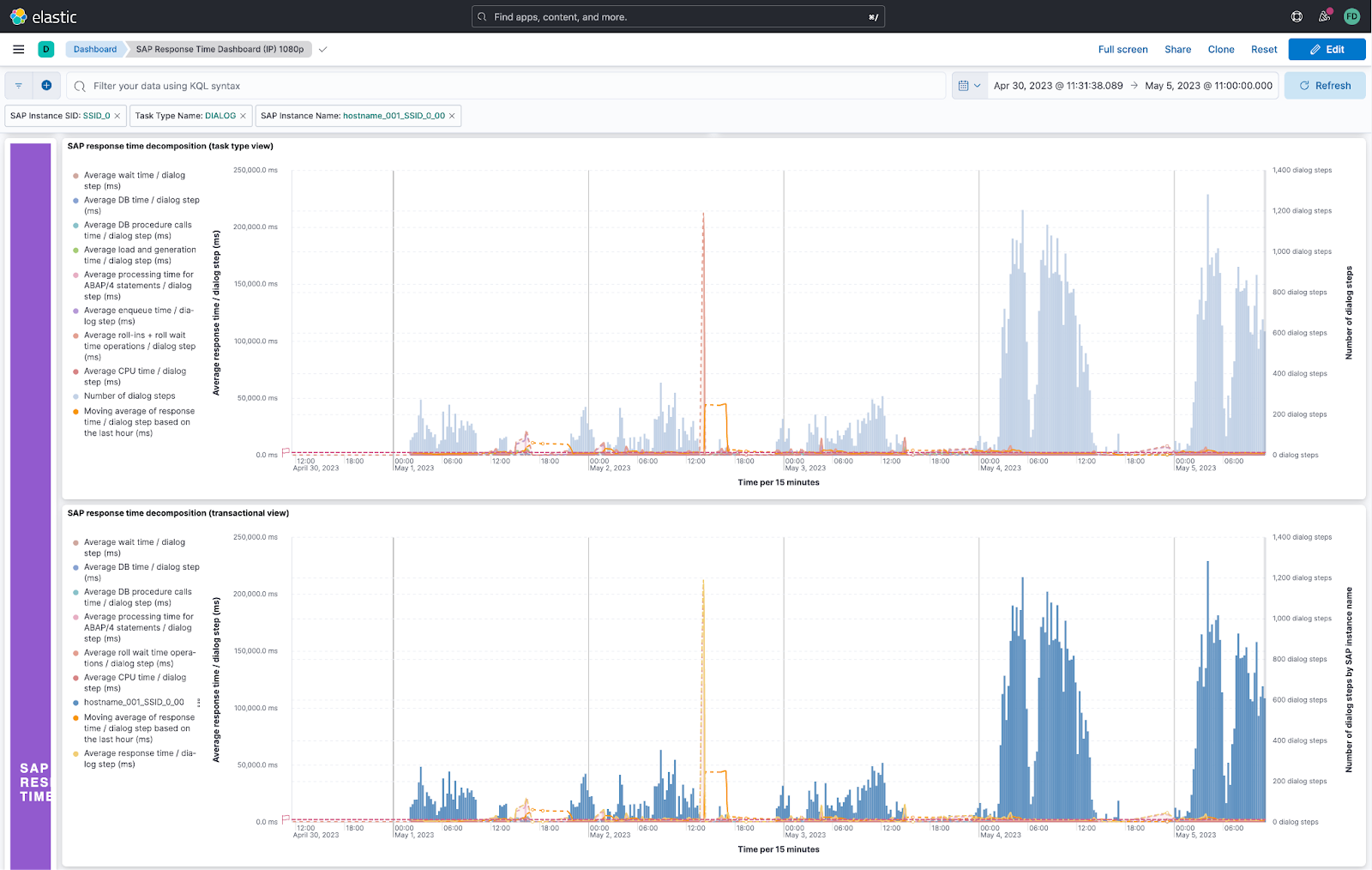Image resolution: width=1372 pixels, height=870 pixels.
Task: Toggle Moving average series, bottom chart
Action: click(x=140, y=728)
